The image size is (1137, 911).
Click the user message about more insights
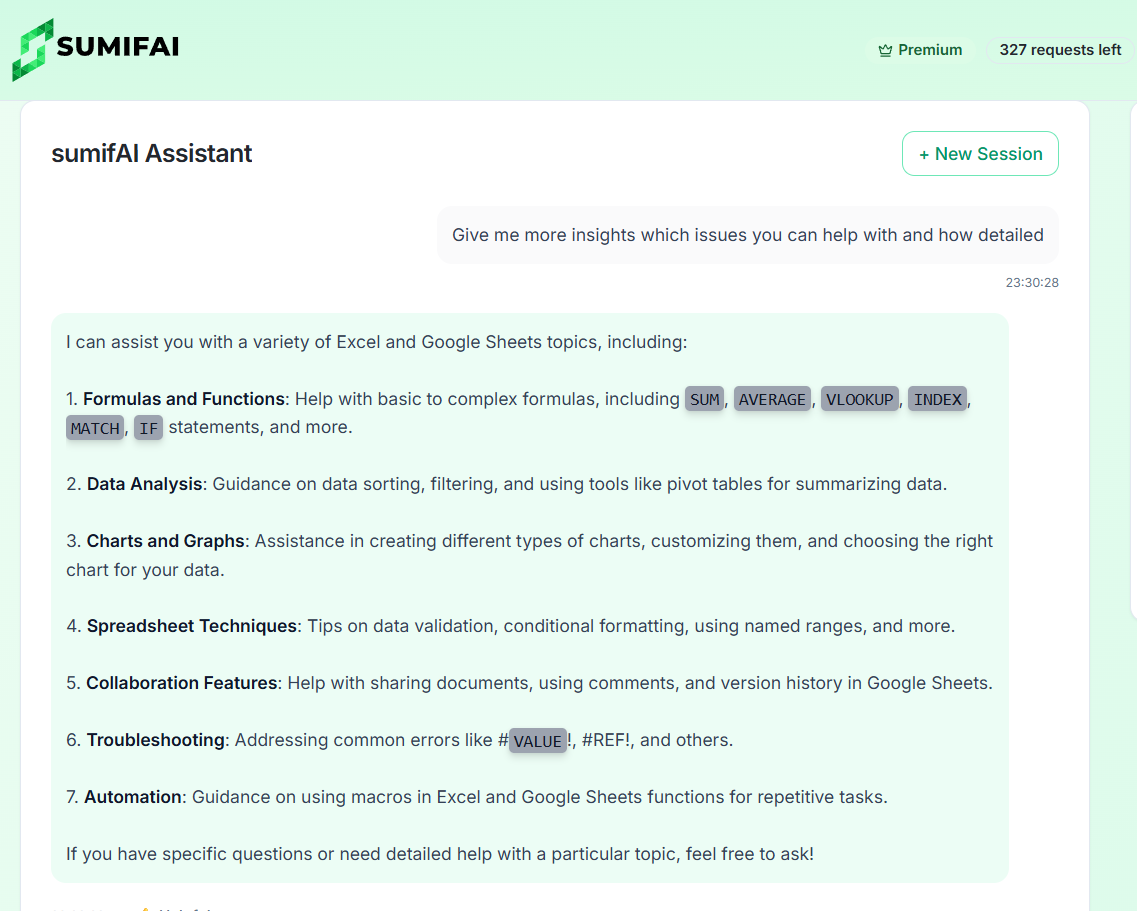747,235
